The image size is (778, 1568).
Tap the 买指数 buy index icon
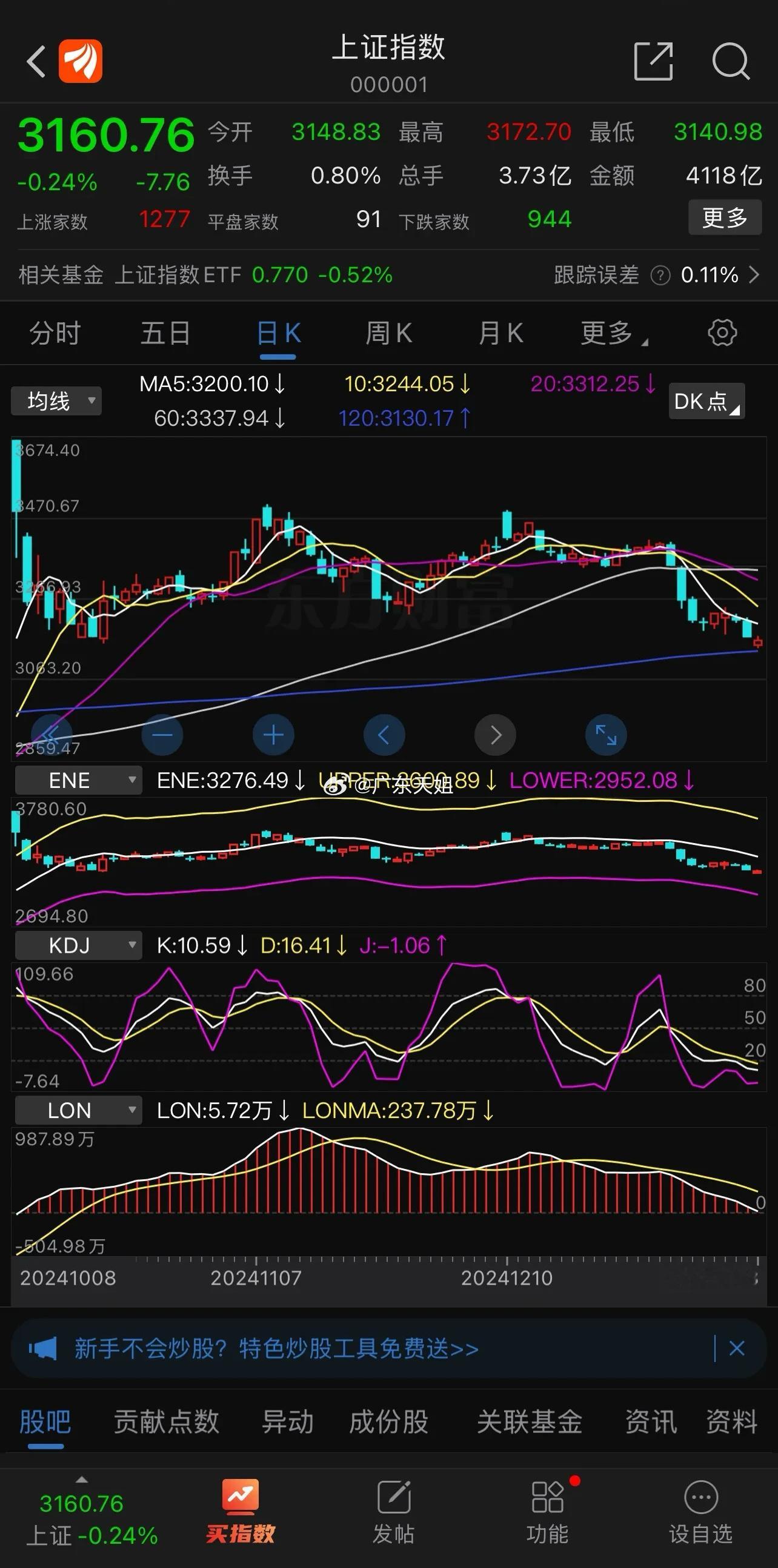(x=241, y=1512)
